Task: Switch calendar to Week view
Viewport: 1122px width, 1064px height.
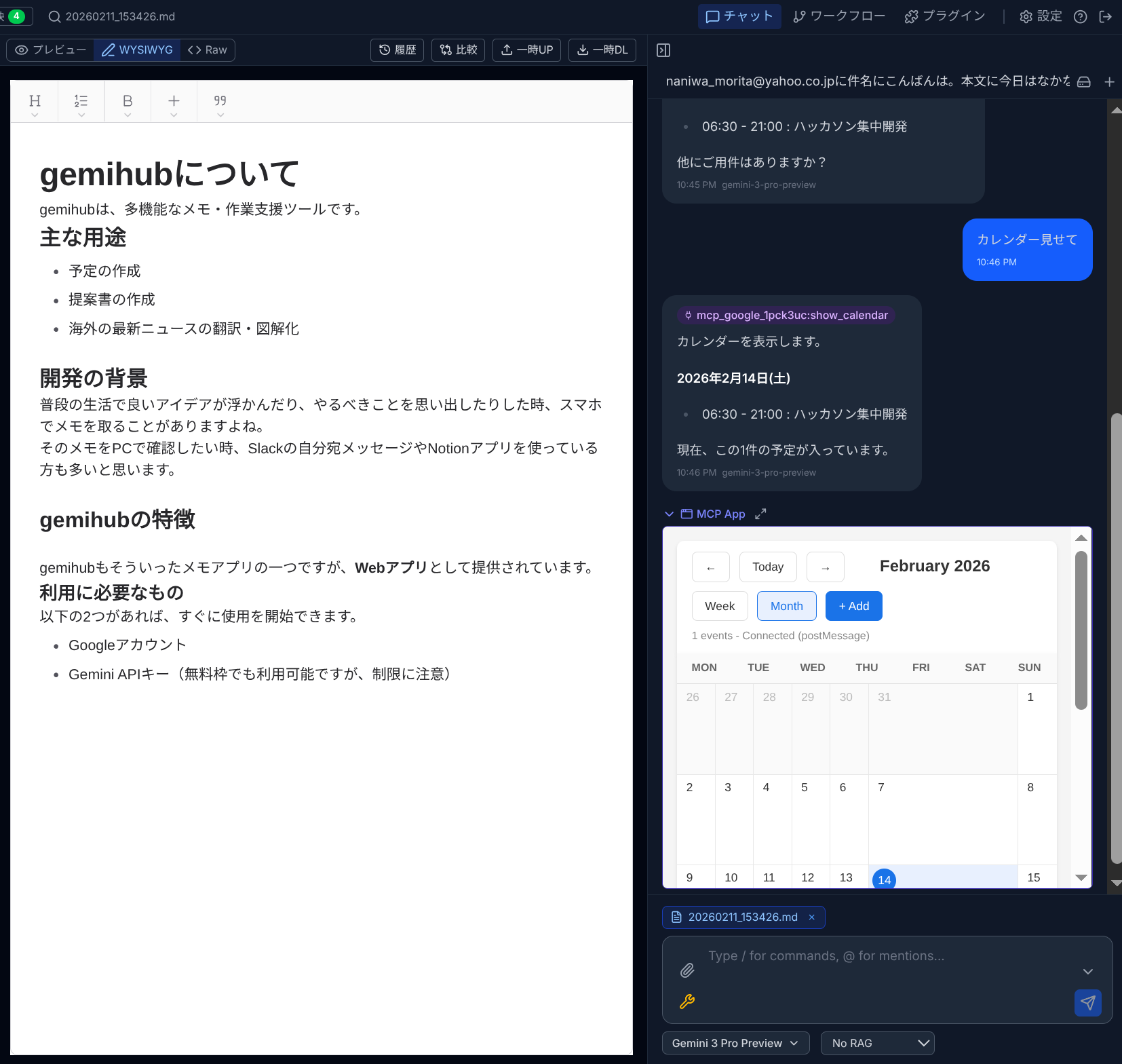Action: (x=719, y=606)
